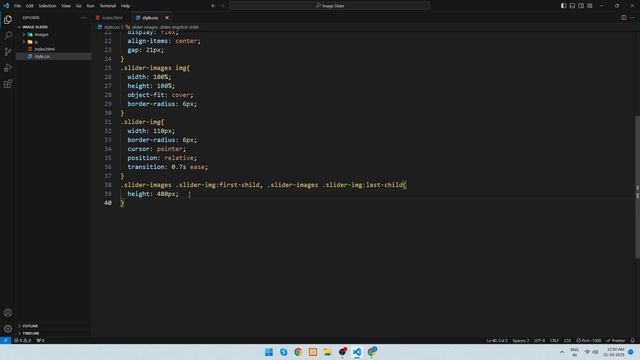Open Explorer Views and More Actions ellipsis

[84, 18]
